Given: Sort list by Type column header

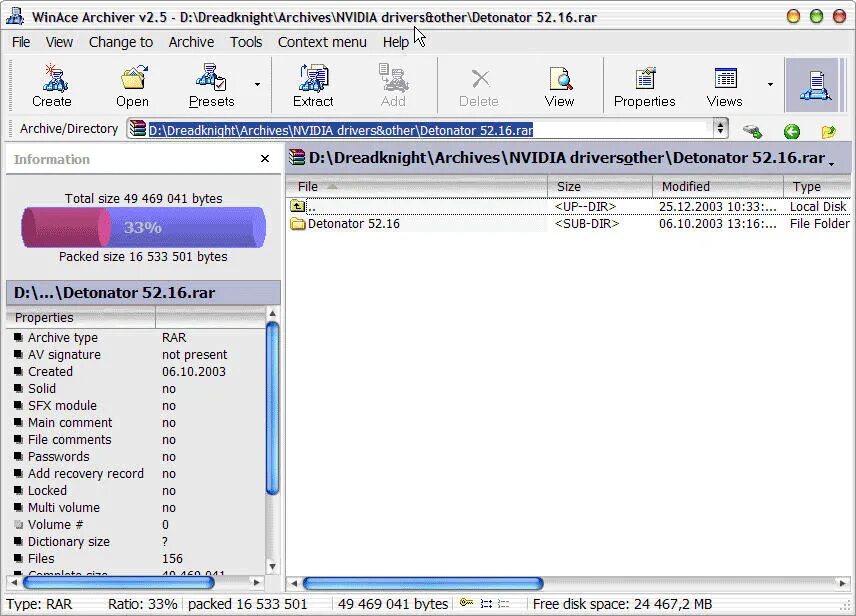Looking at the screenshot, I should click(817, 187).
